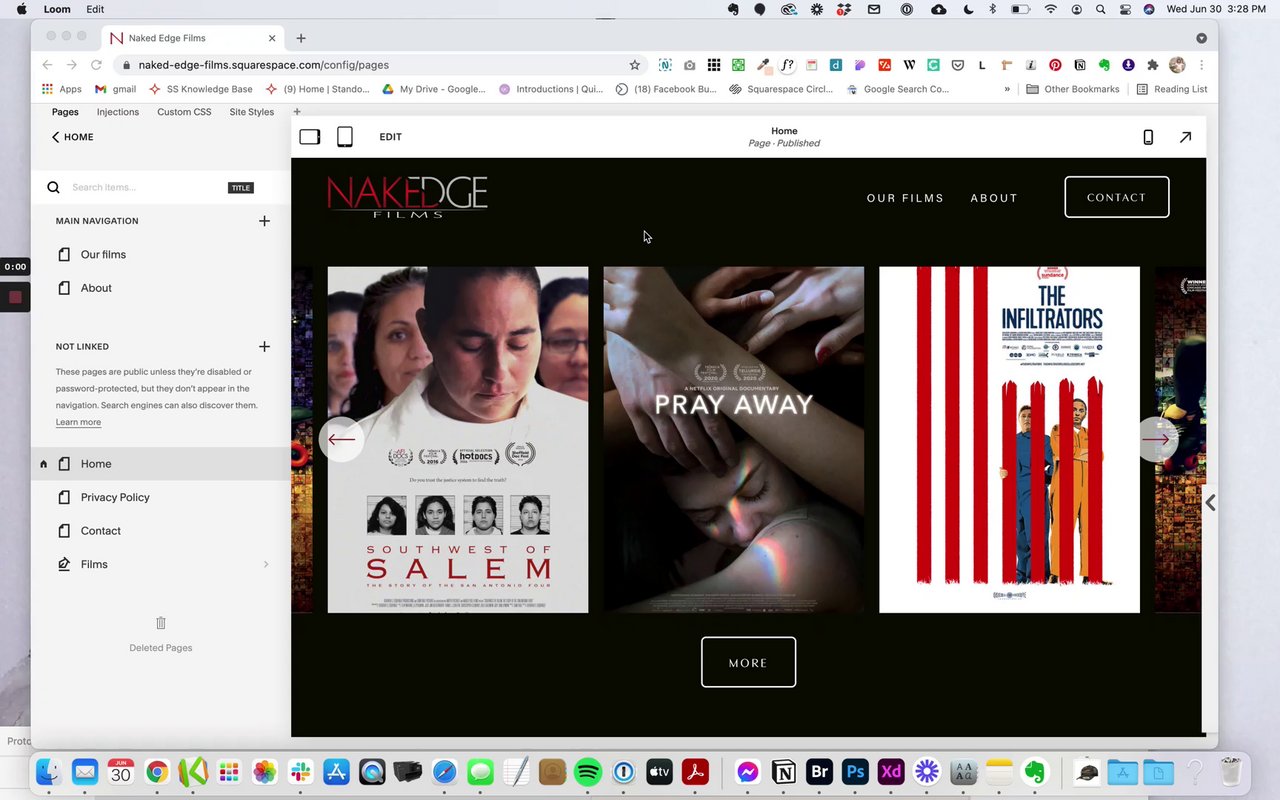Switch to the Custom CSS tab
1280x800 pixels.
coord(184,112)
